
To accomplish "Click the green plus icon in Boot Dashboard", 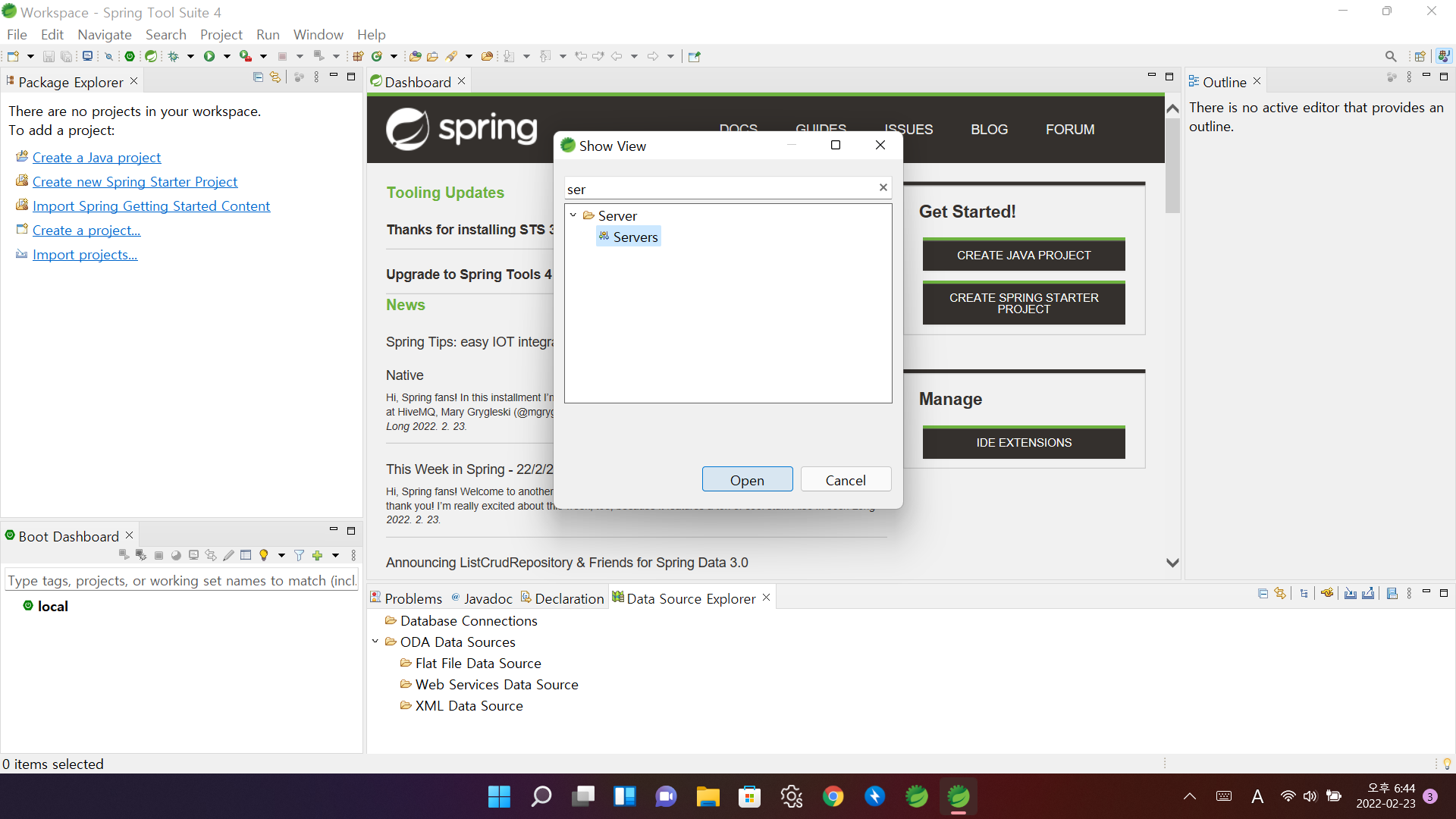I will pyautogui.click(x=318, y=556).
